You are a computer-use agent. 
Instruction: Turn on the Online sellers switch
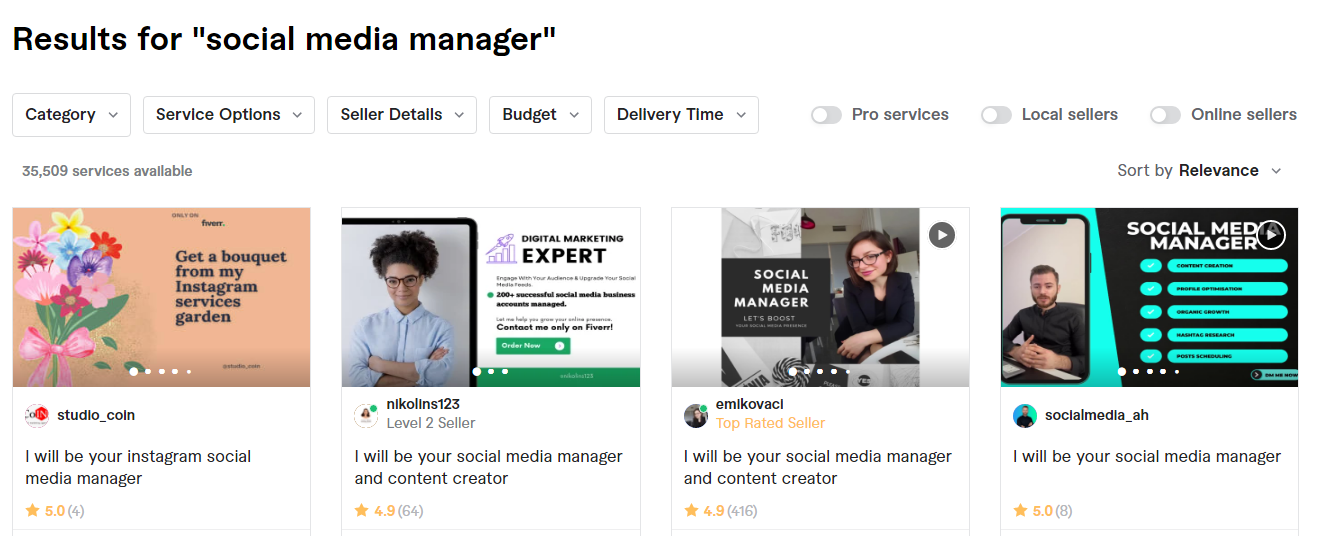click(x=1165, y=115)
